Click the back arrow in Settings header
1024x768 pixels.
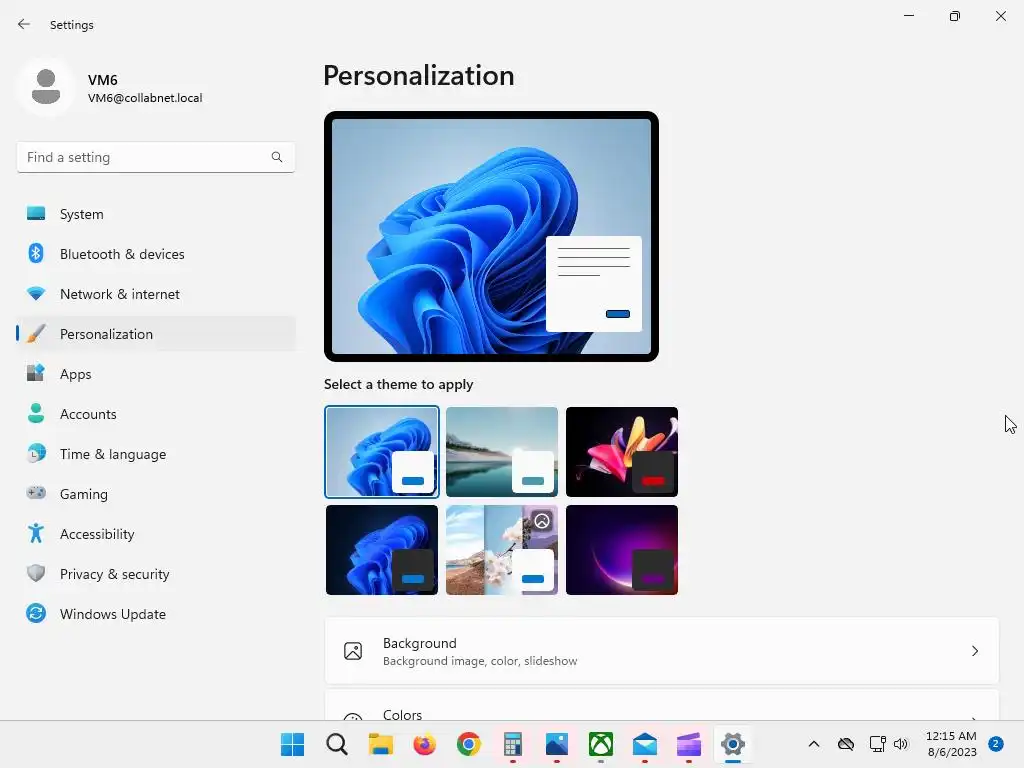pos(24,24)
